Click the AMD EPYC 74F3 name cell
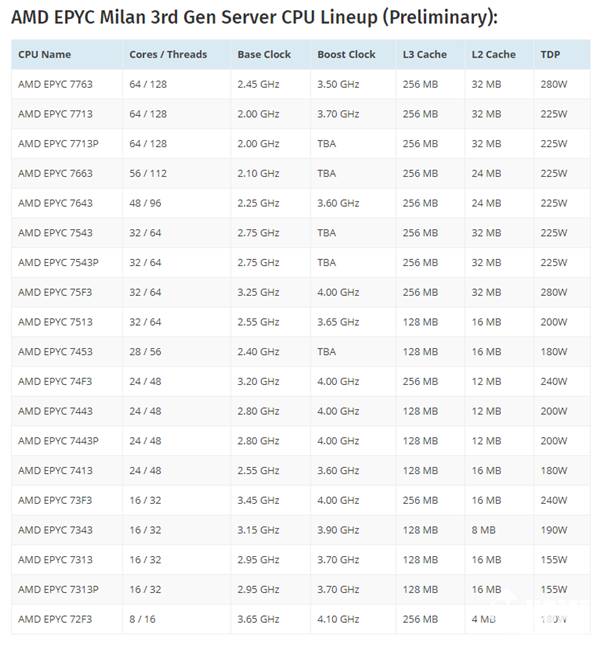The image size is (600, 646). point(55,382)
